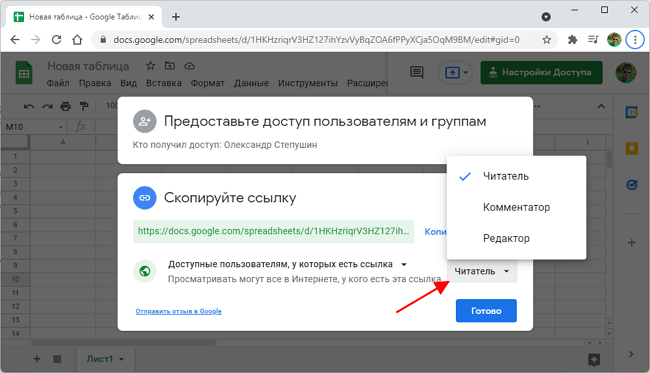Image resolution: width=650 pixels, height=373 pixels.
Task: Click the paint format toolbar icon
Action: tap(84, 107)
